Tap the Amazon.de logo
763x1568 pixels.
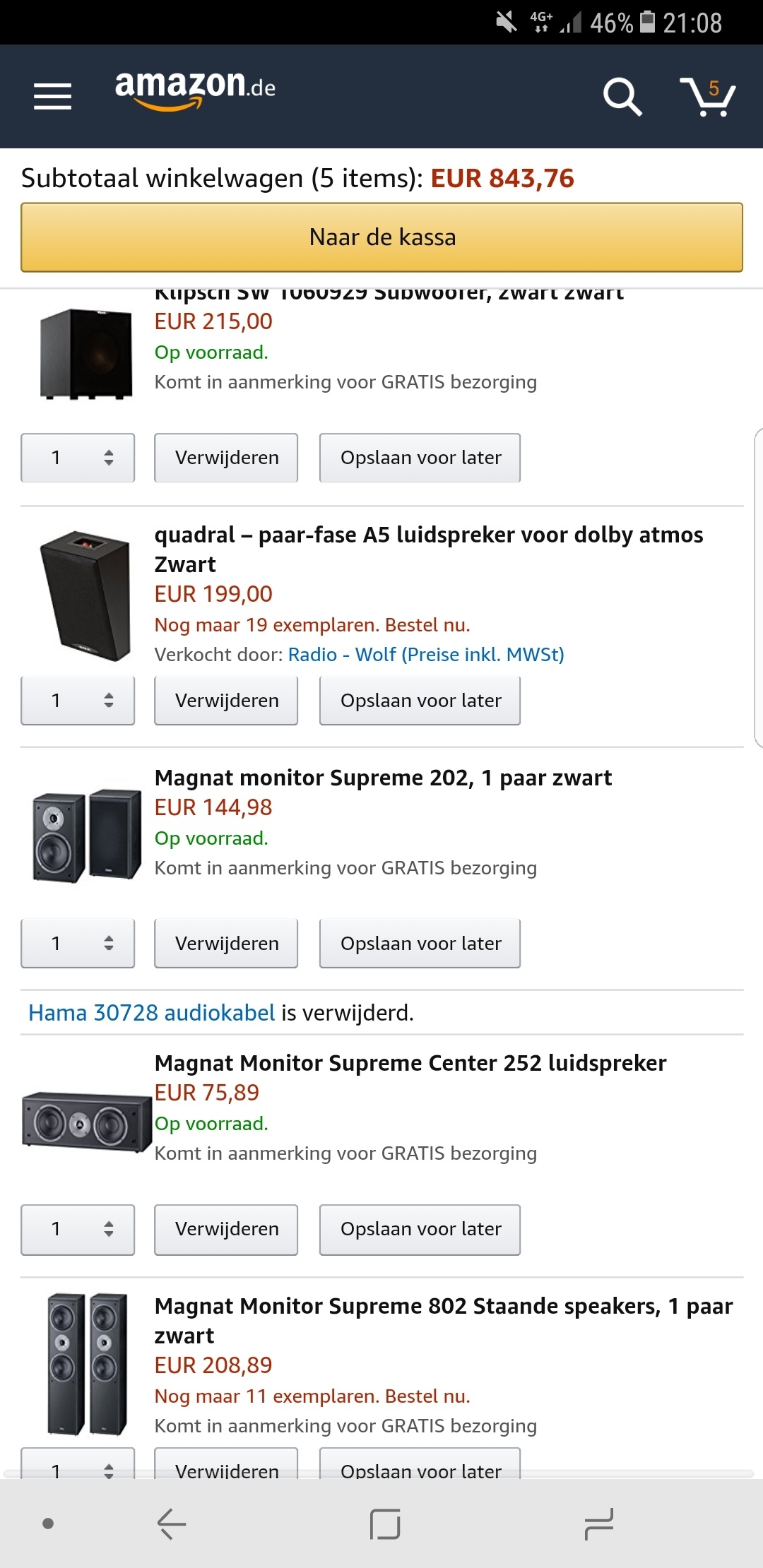tap(195, 90)
